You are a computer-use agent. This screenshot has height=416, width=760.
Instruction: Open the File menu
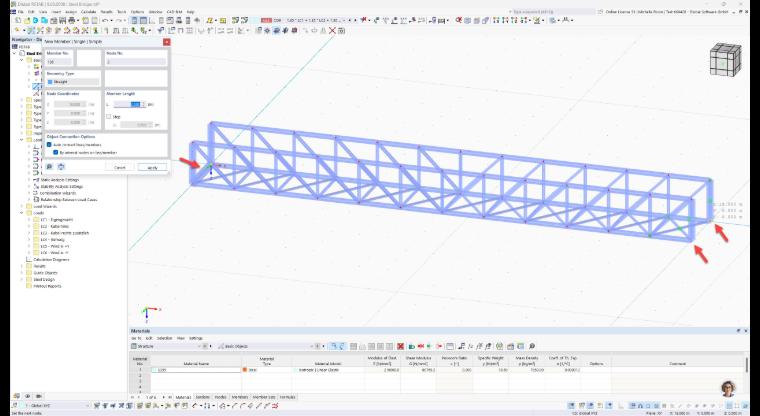(21, 12)
